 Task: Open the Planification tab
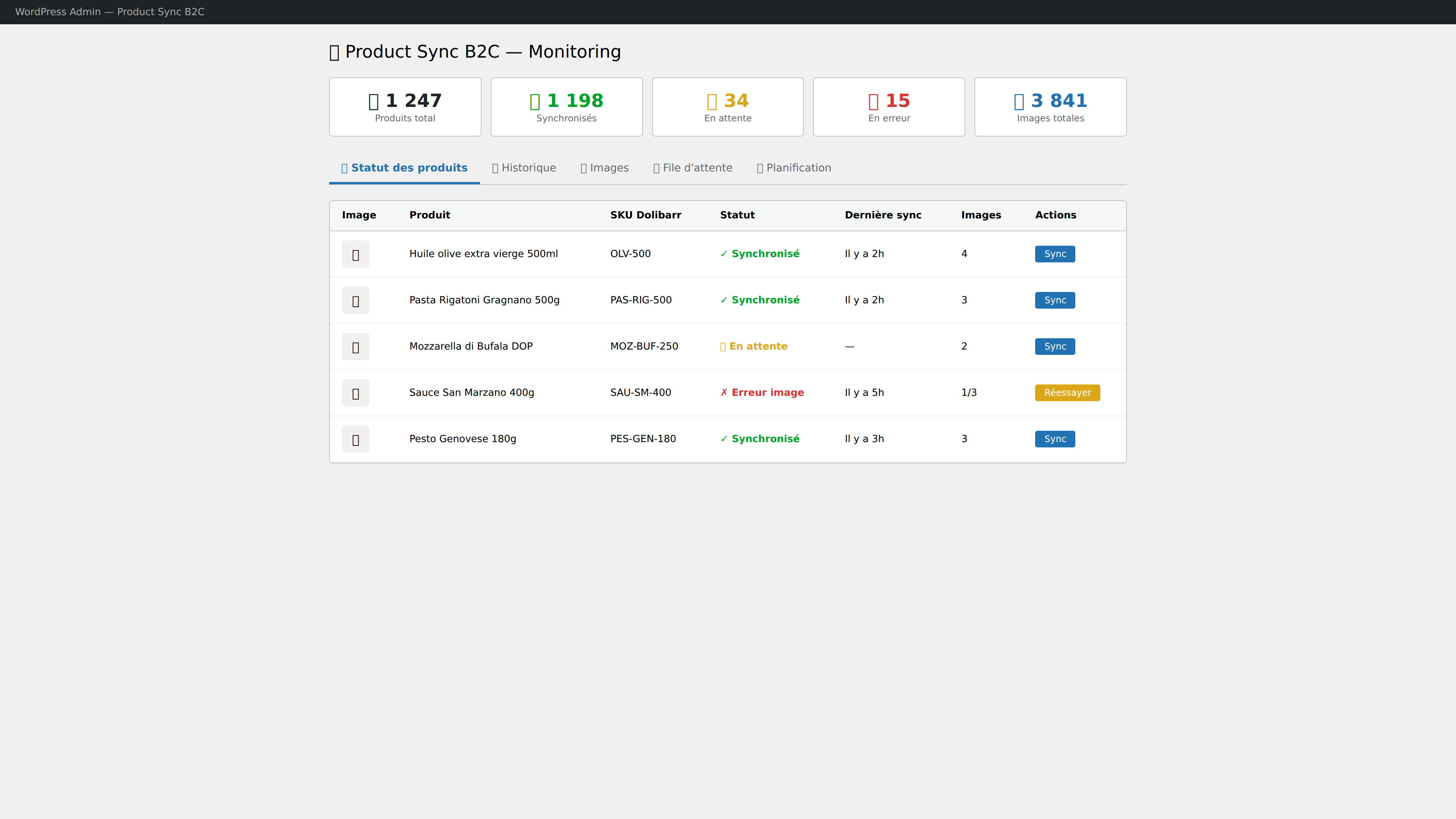(794, 167)
